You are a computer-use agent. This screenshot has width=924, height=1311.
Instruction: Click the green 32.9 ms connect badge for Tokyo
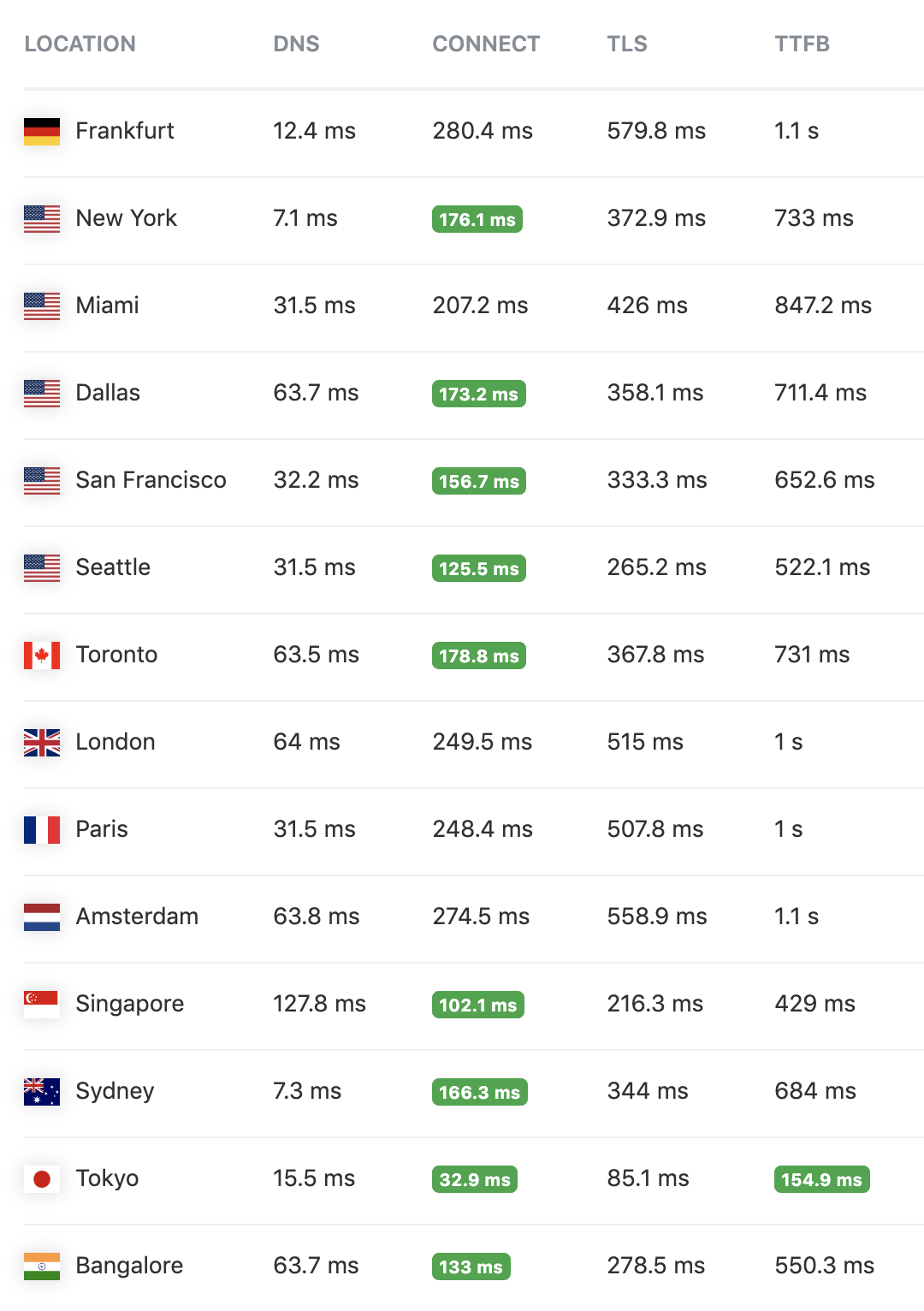pos(475,1179)
